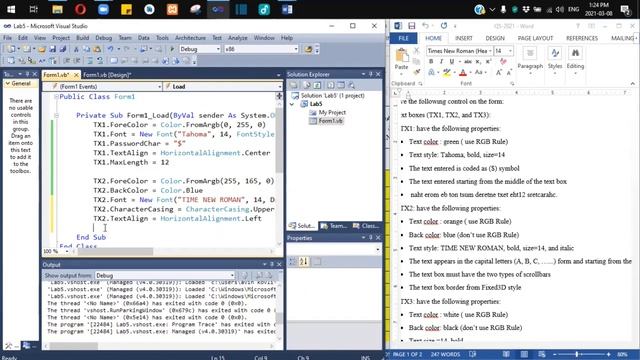Toggle the Output panel auto-hide pin
This screenshot has height=360, width=640.
click(x=272, y=264)
